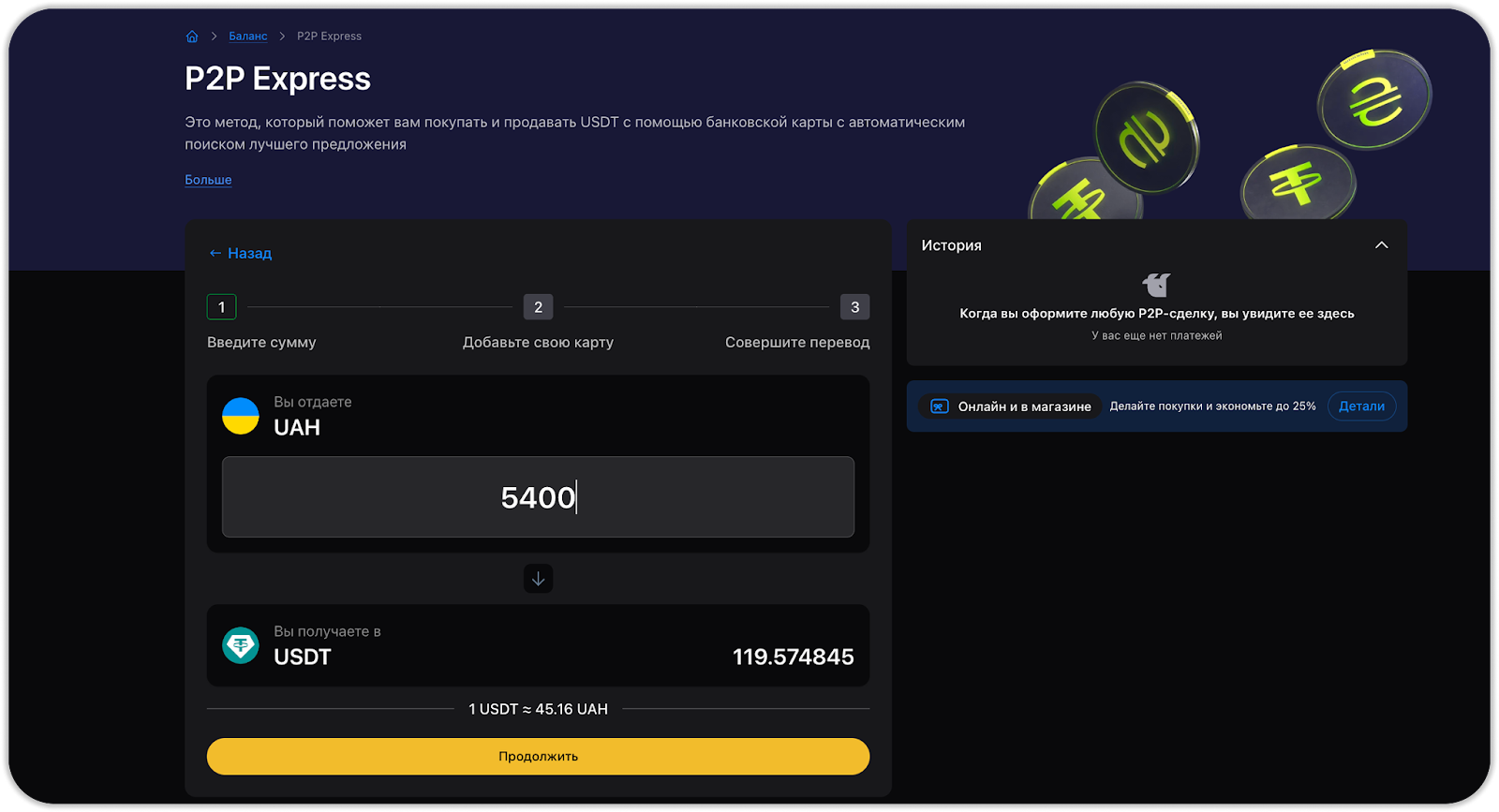Click the empty history ghost icon
The image size is (1499, 812).
coord(1156,285)
